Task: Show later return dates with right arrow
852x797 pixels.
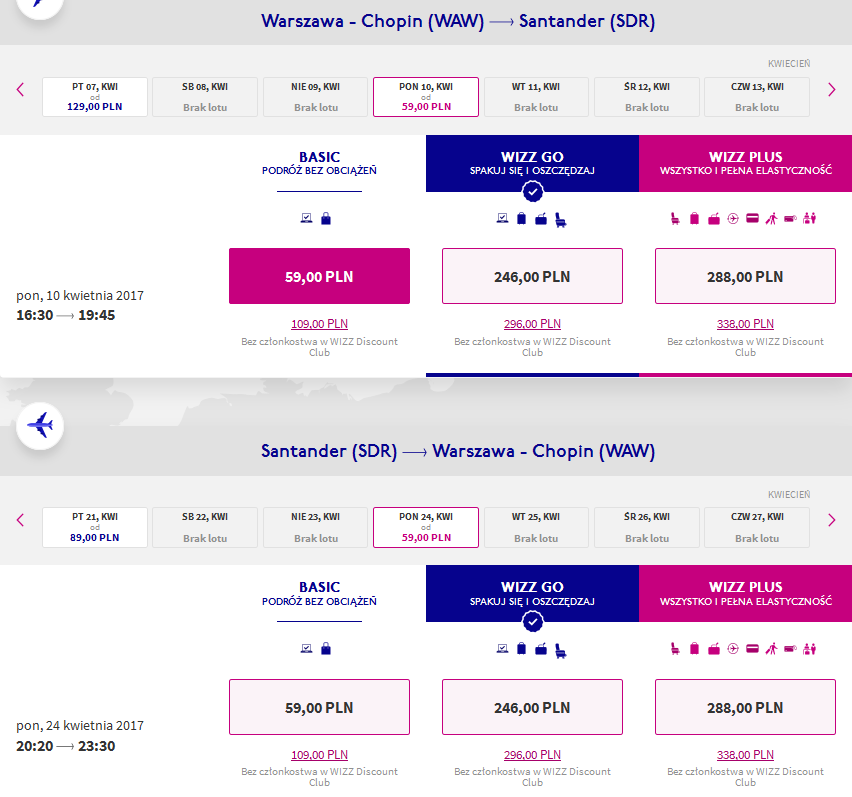Action: [831, 520]
